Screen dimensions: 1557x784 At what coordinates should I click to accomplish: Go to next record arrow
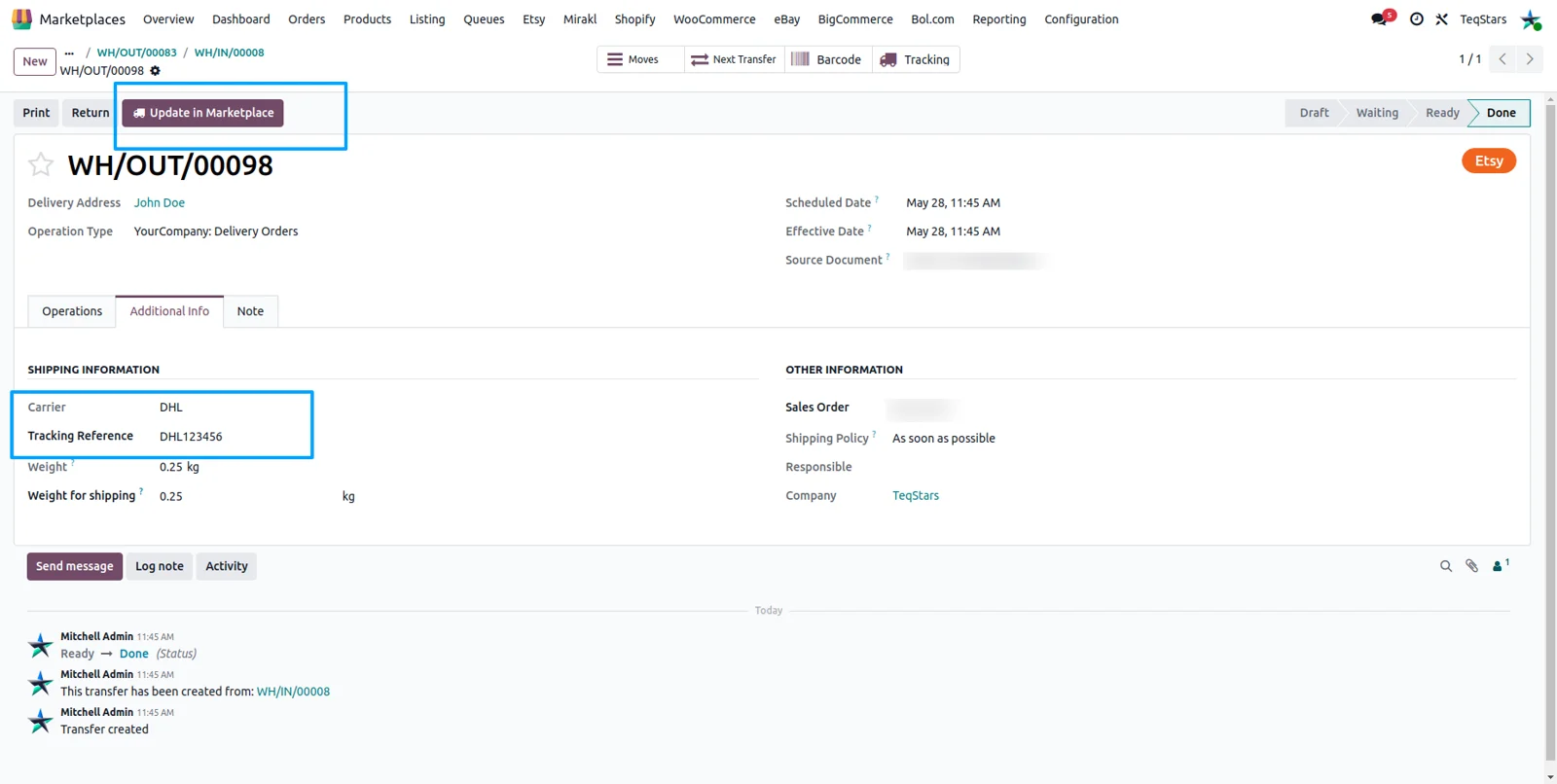coord(1530,59)
